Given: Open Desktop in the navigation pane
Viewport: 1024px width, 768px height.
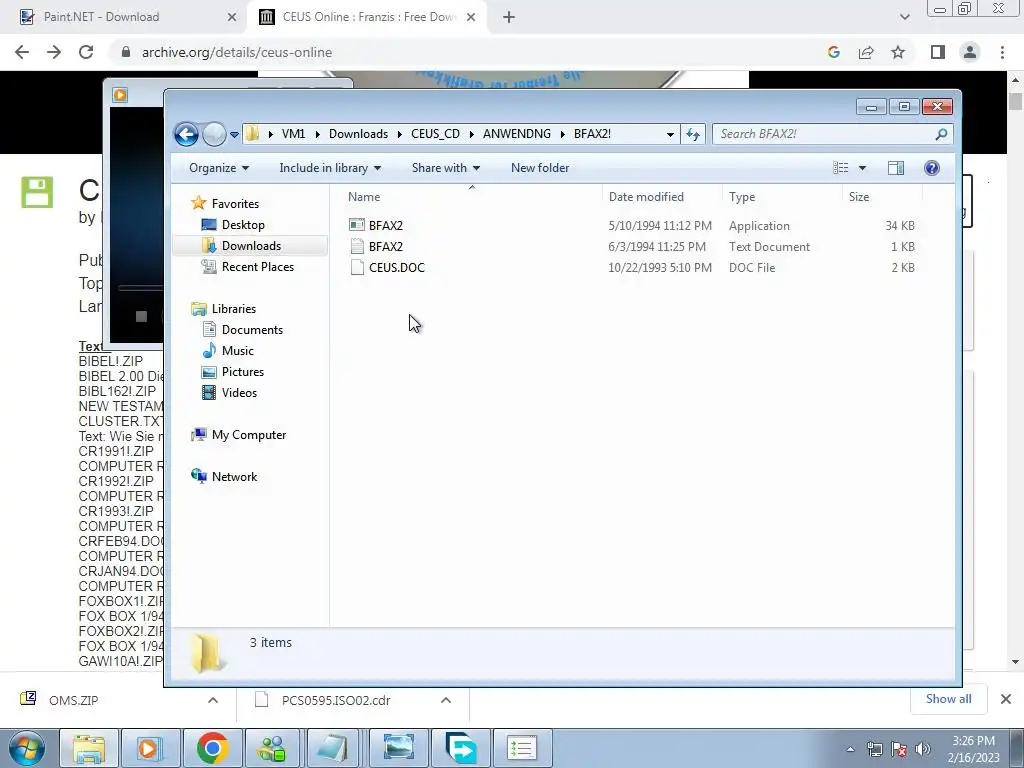Looking at the screenshot, I should [243, 225].
